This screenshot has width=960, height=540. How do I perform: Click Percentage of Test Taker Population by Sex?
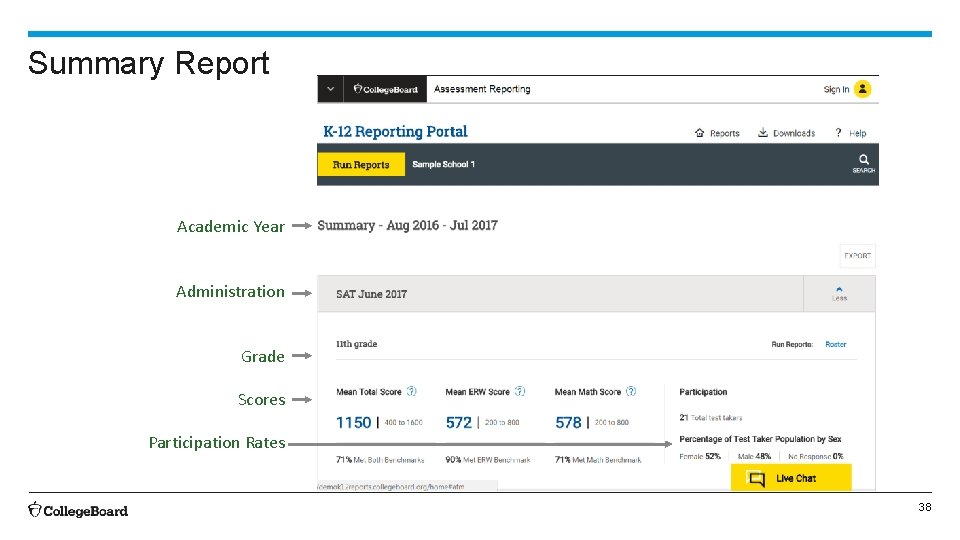coord(760,439)
